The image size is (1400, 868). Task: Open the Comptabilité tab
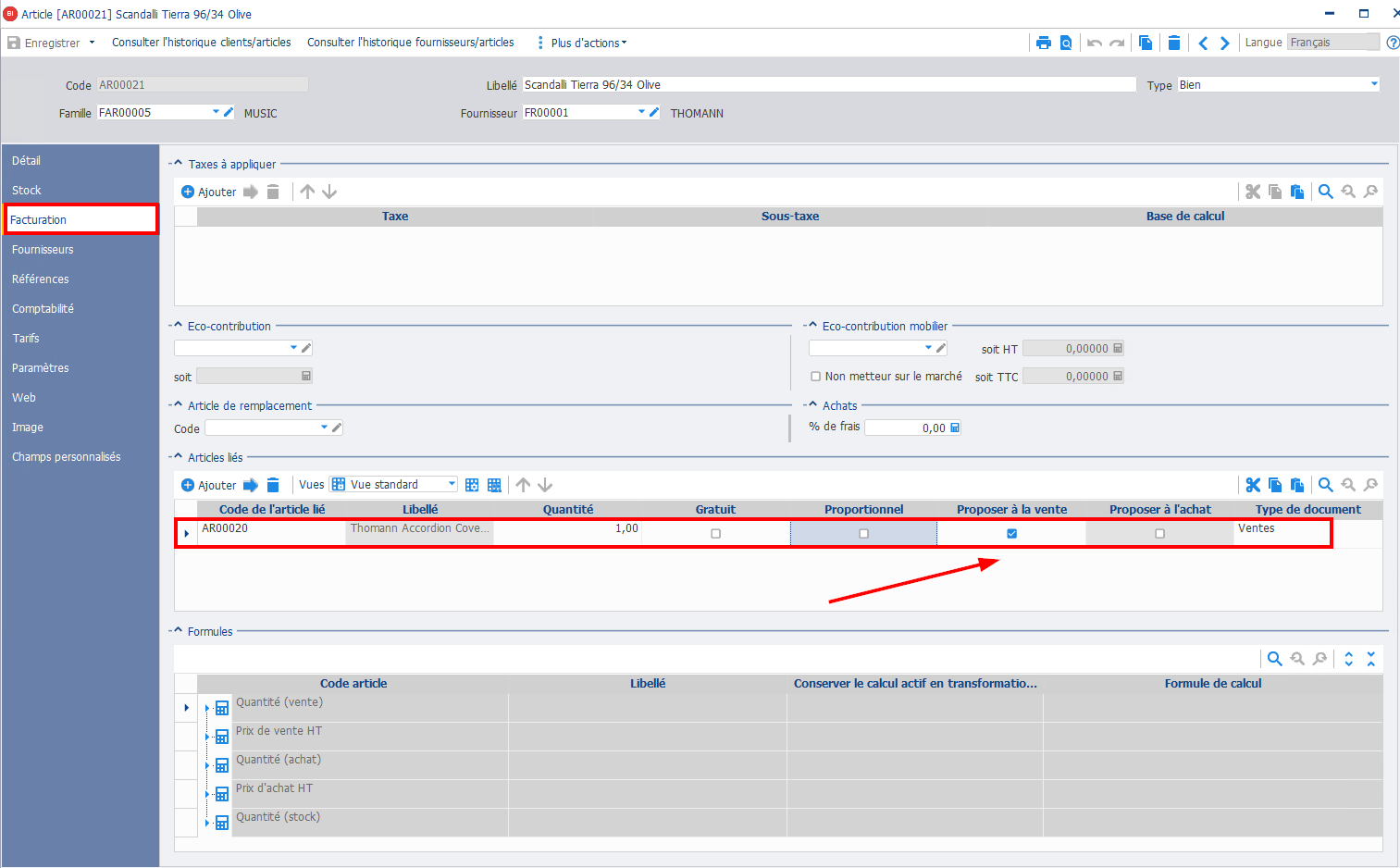click(x=81, y=308)
